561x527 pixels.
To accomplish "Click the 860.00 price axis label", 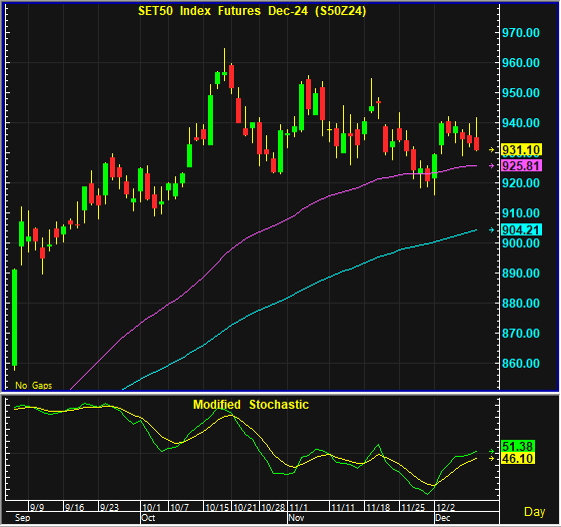I will pos(521,363).
